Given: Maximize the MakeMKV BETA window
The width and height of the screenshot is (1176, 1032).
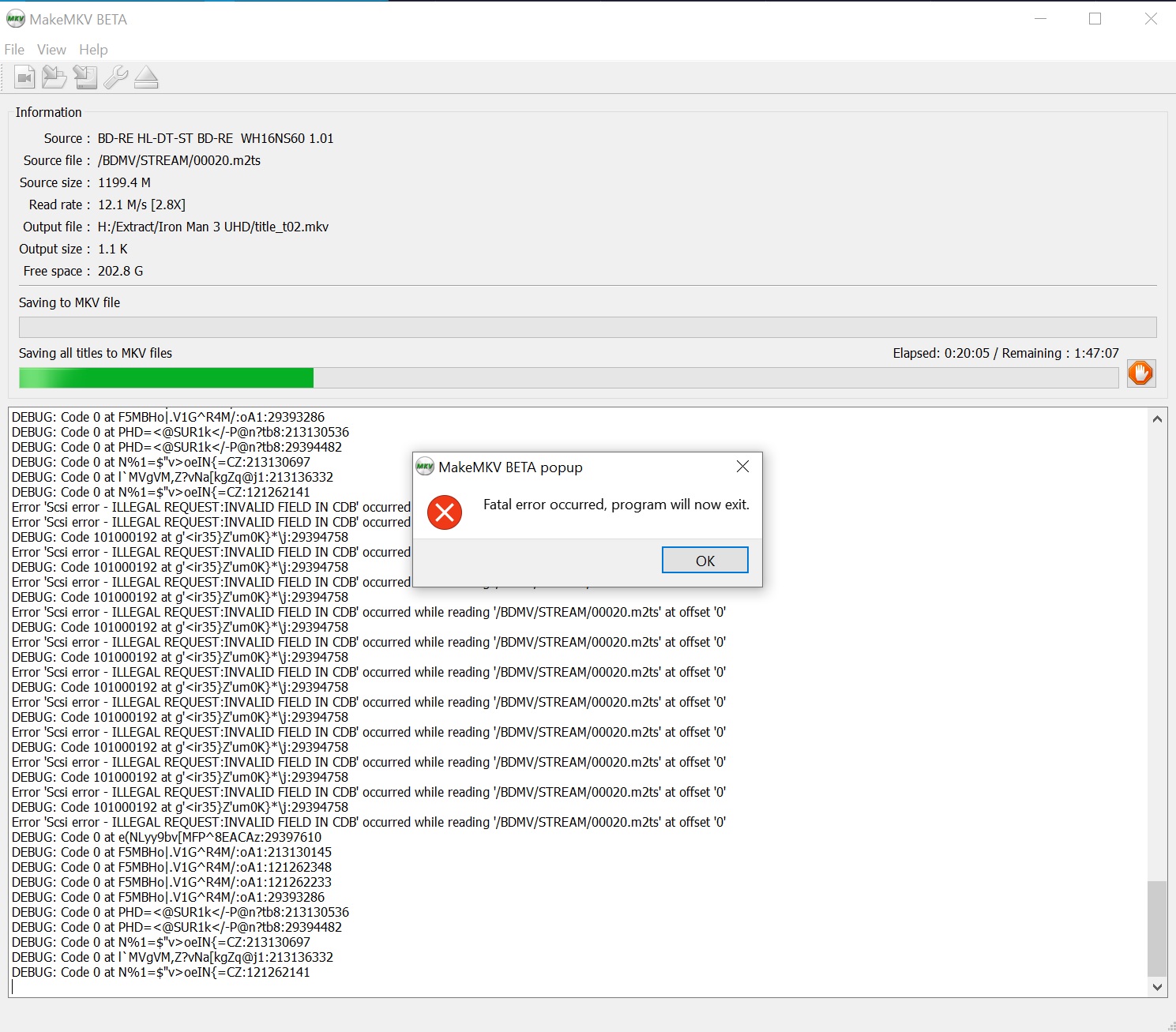Looking at the screenshot, I should [x=1095, y=19].
